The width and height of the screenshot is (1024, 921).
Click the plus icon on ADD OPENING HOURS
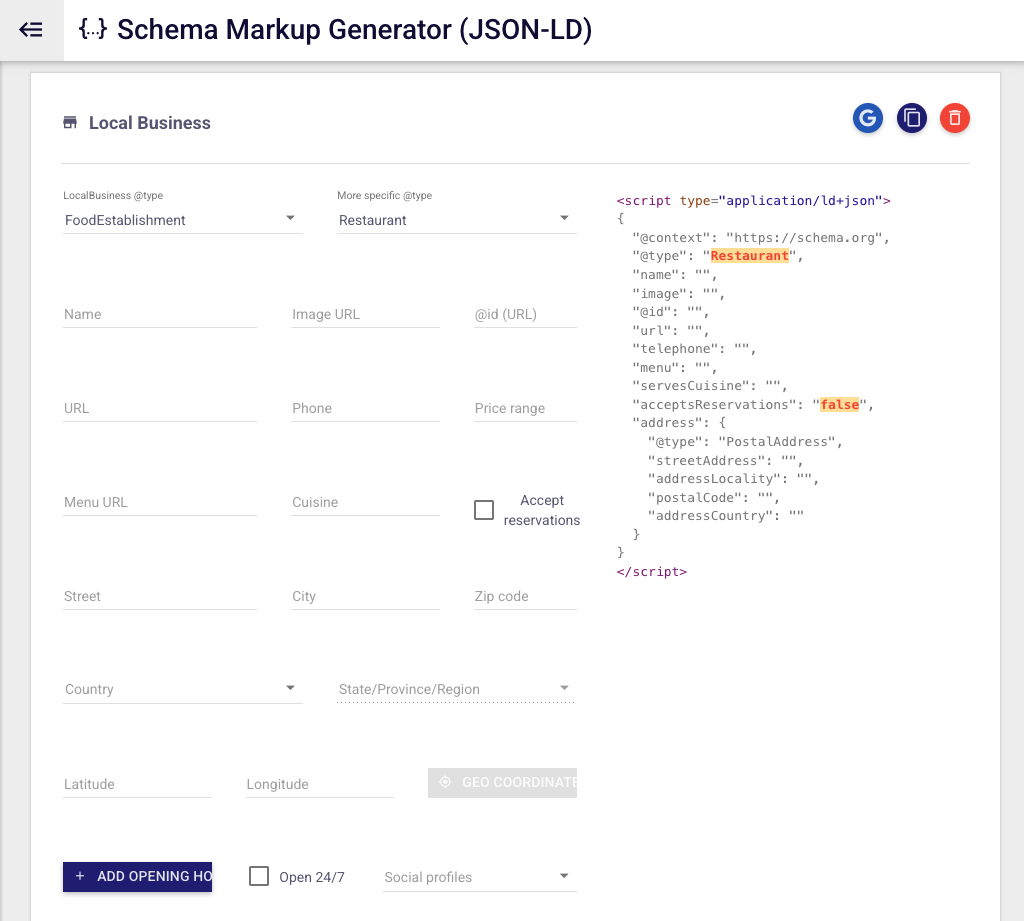click(79, 876)
